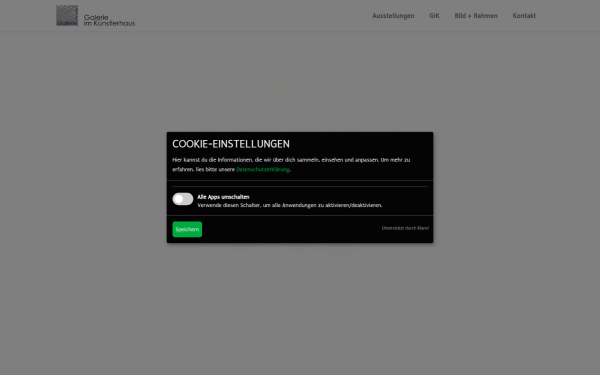Toggle the Alle Apps umschalten switch

183,199
